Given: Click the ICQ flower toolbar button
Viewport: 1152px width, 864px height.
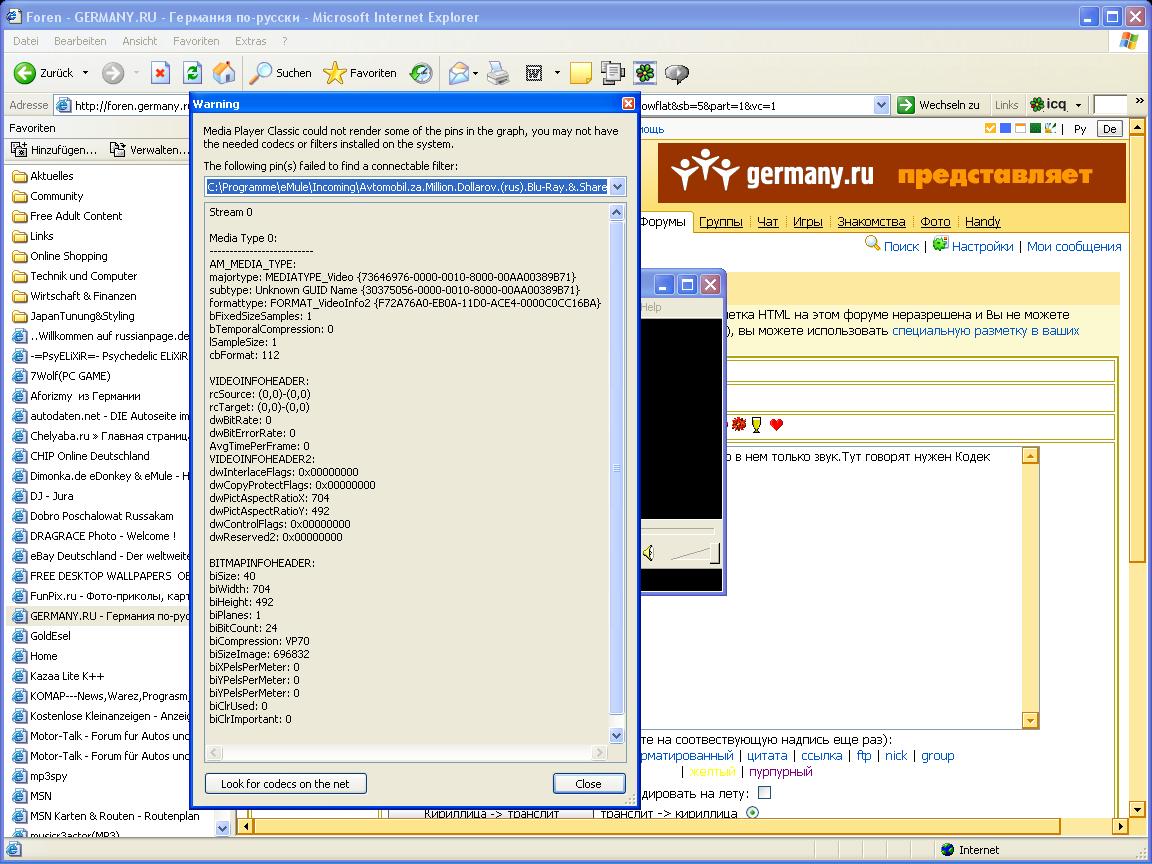Looking at the screenshot, I should coord(645,73).
